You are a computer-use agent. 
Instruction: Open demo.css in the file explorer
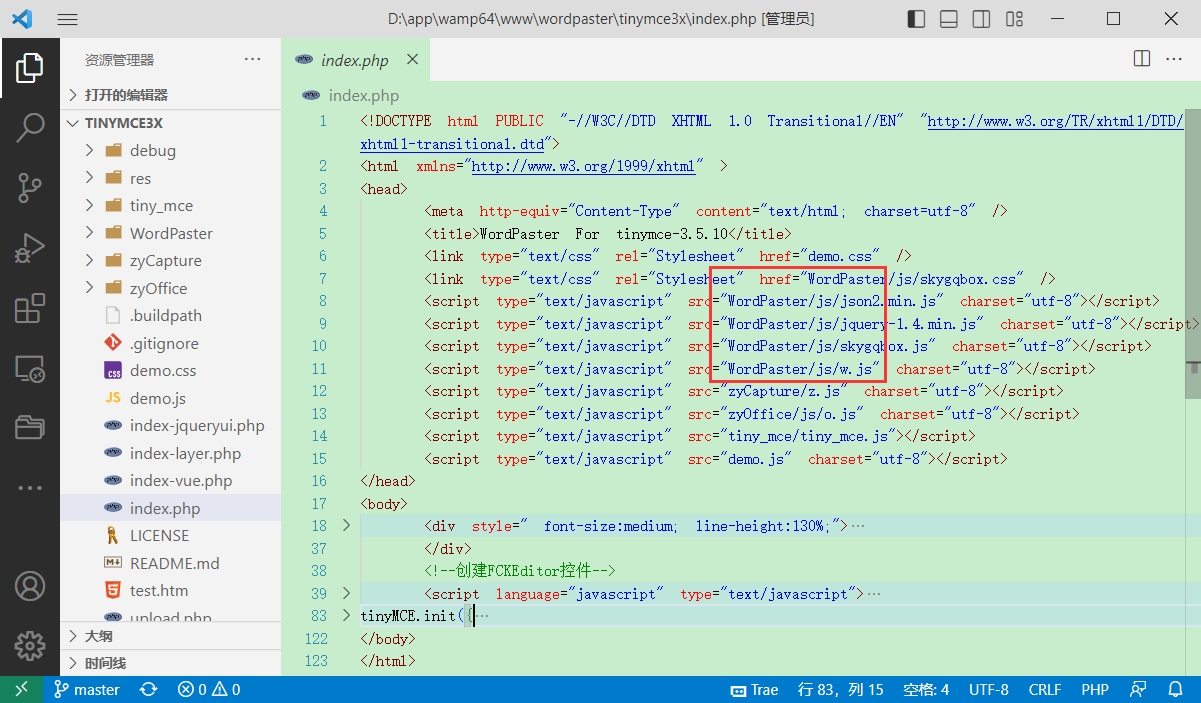pyautogui.click(x=162, y=371)
